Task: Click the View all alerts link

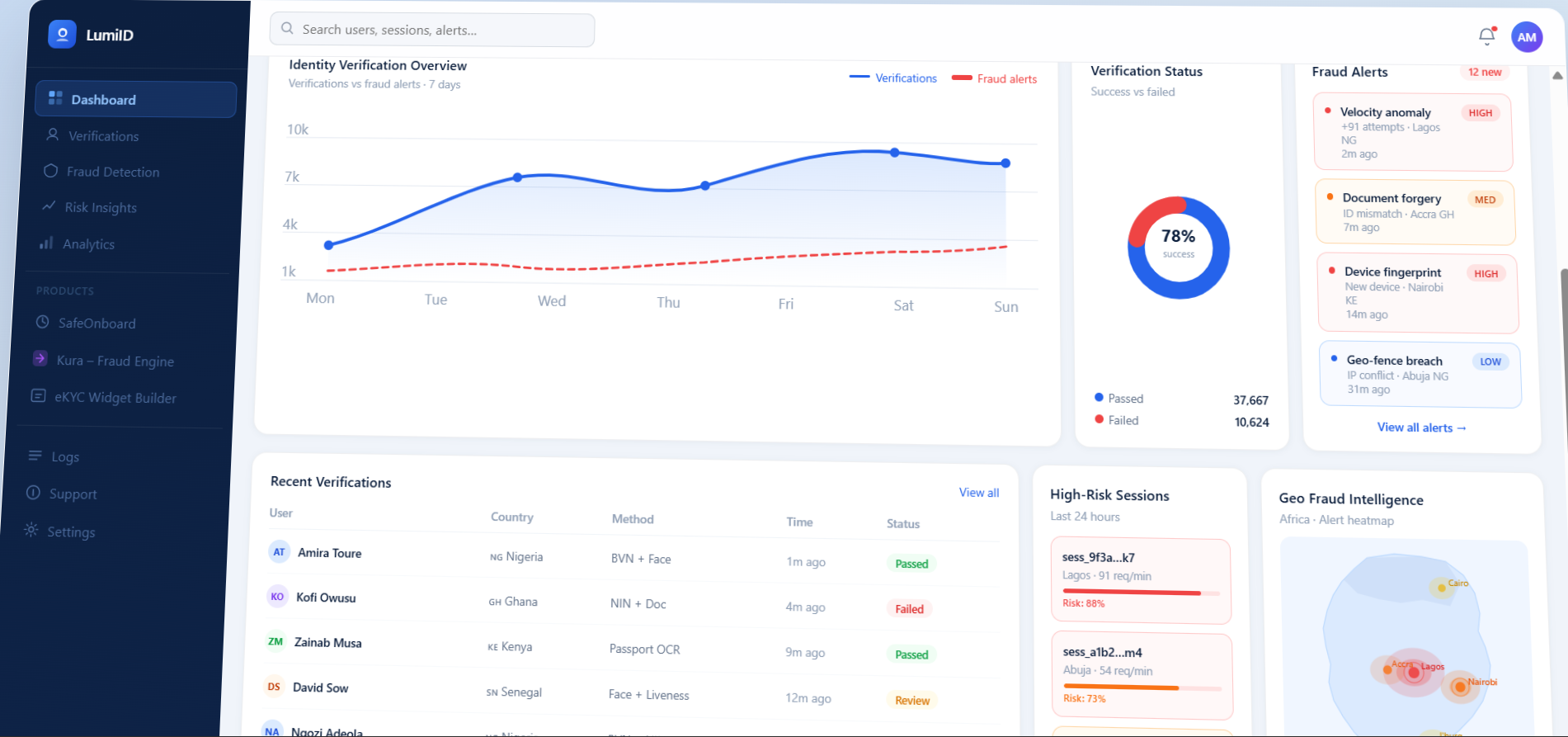Action: point(1420,428)
